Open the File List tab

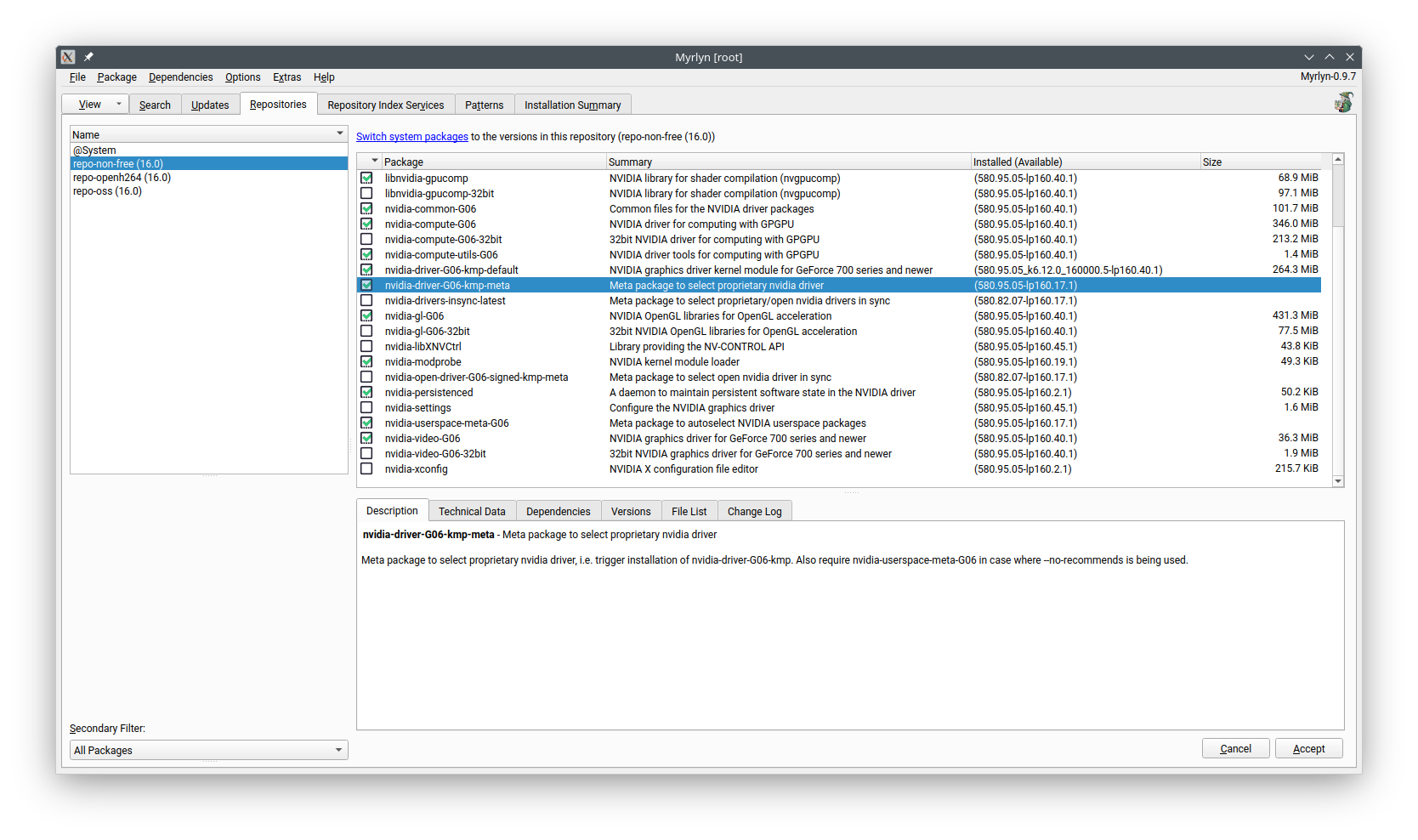tap(689, 511)
